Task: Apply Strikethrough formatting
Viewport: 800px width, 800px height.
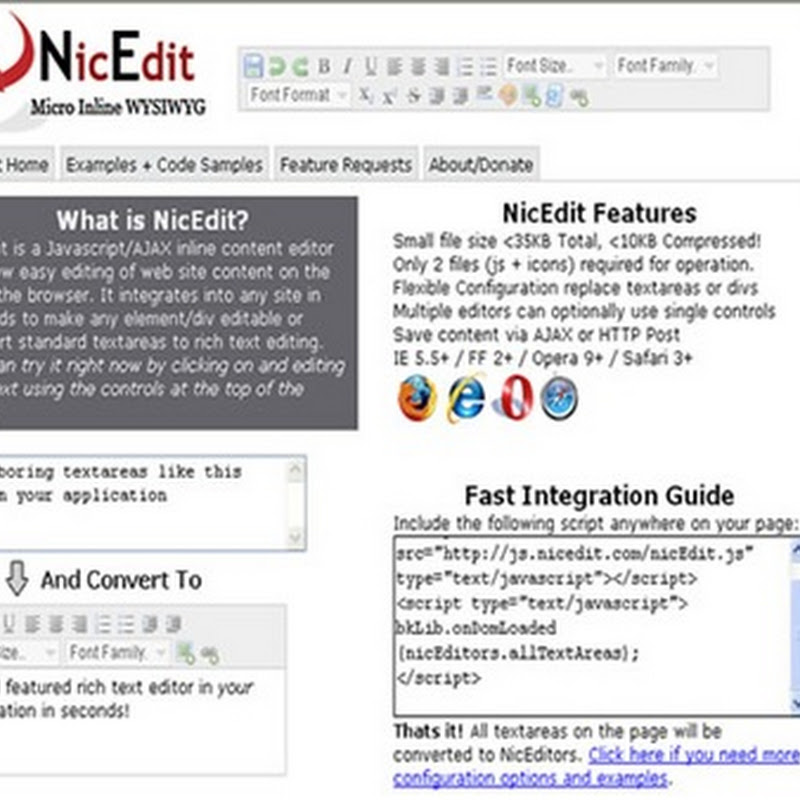Action: pos(413,95)
